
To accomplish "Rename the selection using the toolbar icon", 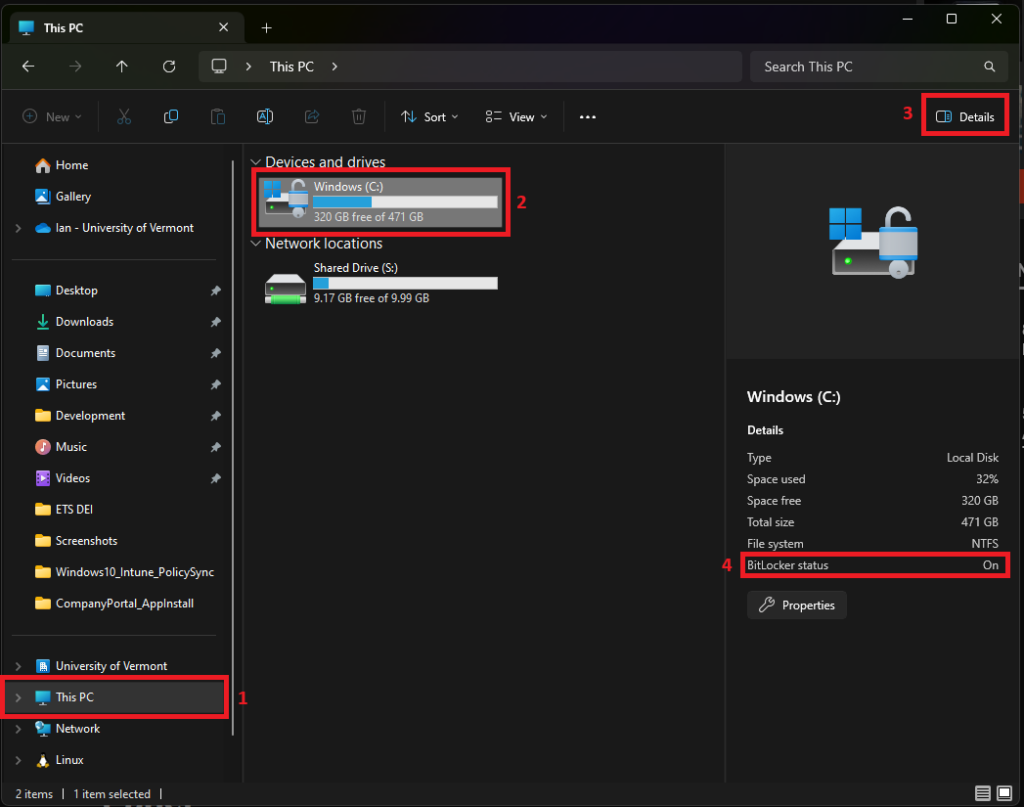I will (x=265, y=117).
